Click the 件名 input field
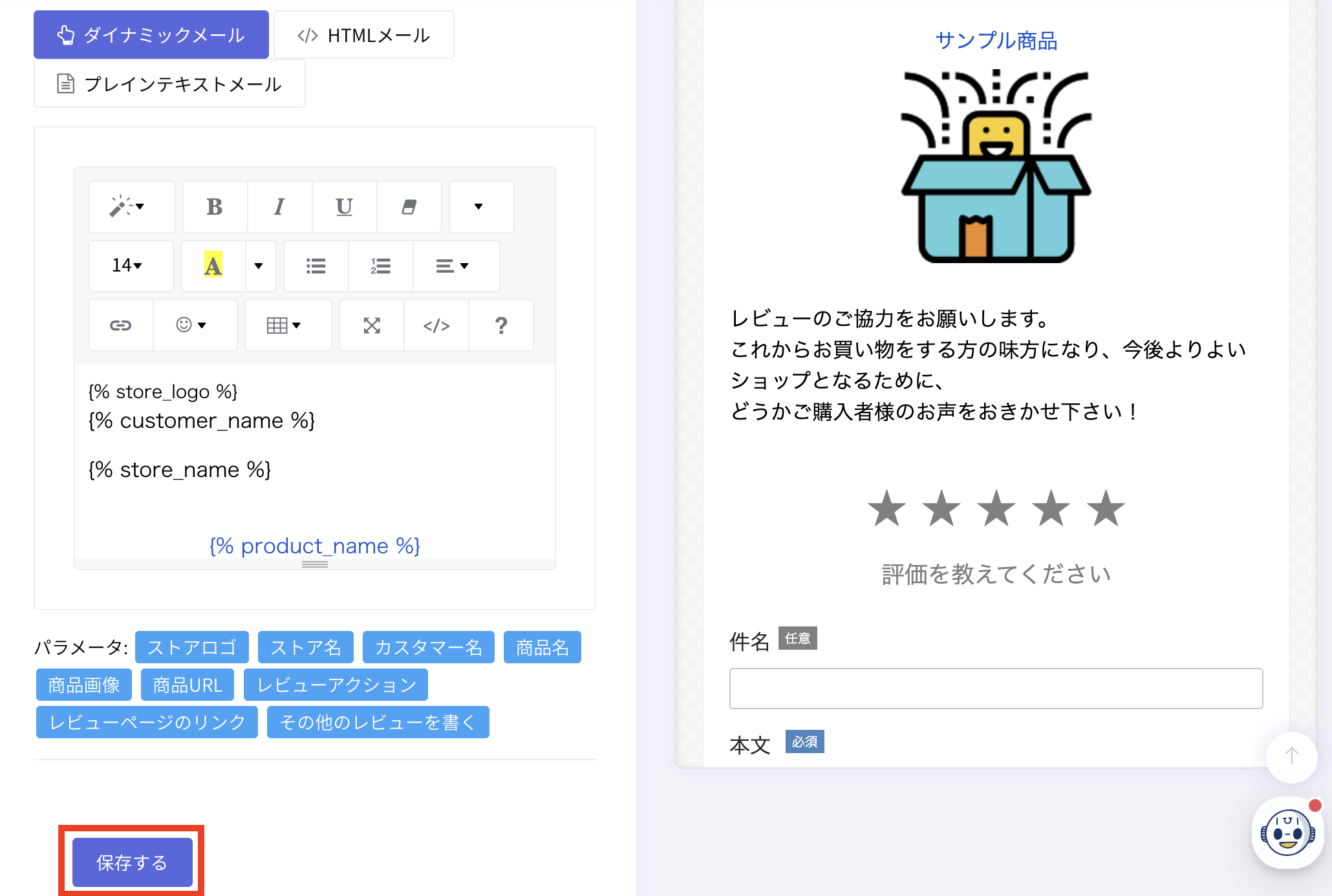Screen dimensions: 1332x896 (x=995, y=688)
